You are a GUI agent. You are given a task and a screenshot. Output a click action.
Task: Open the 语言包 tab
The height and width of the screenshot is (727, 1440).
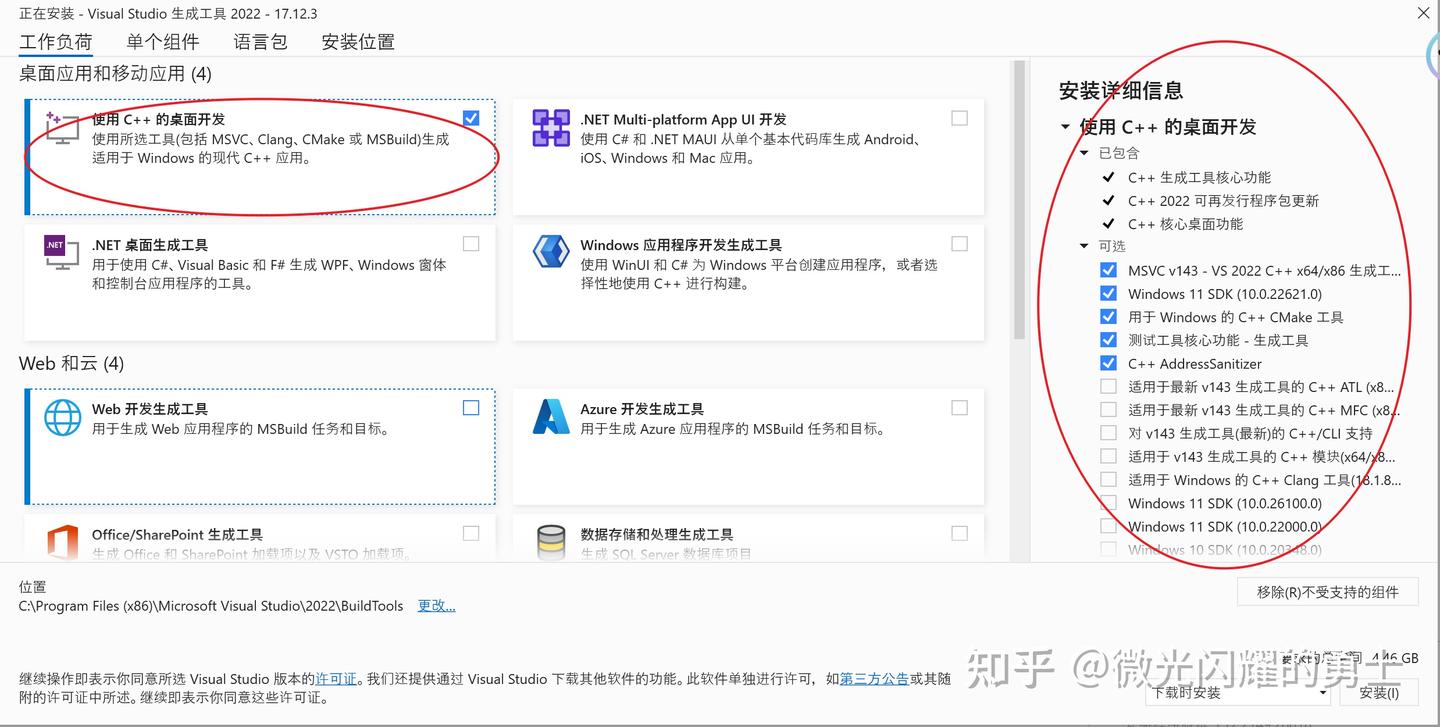click(259, 42)
